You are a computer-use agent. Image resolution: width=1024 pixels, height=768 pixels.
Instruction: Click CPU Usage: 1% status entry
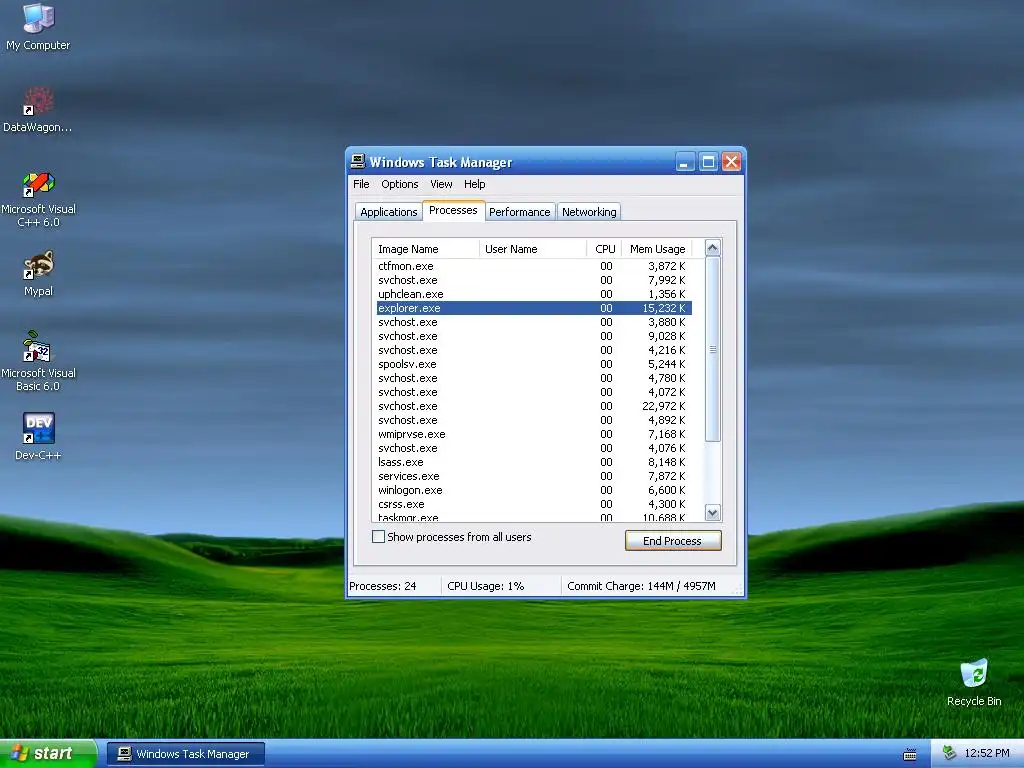[x=486, y=586]
